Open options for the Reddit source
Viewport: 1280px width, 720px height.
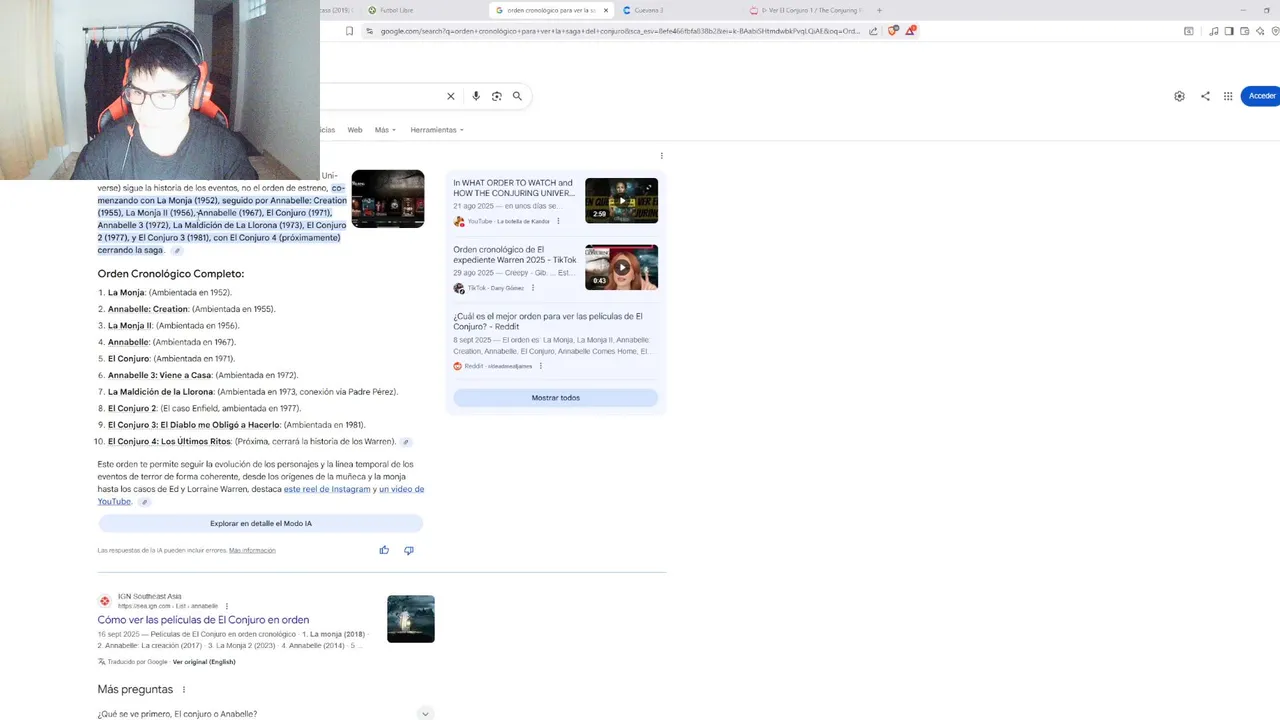point(541,366)
